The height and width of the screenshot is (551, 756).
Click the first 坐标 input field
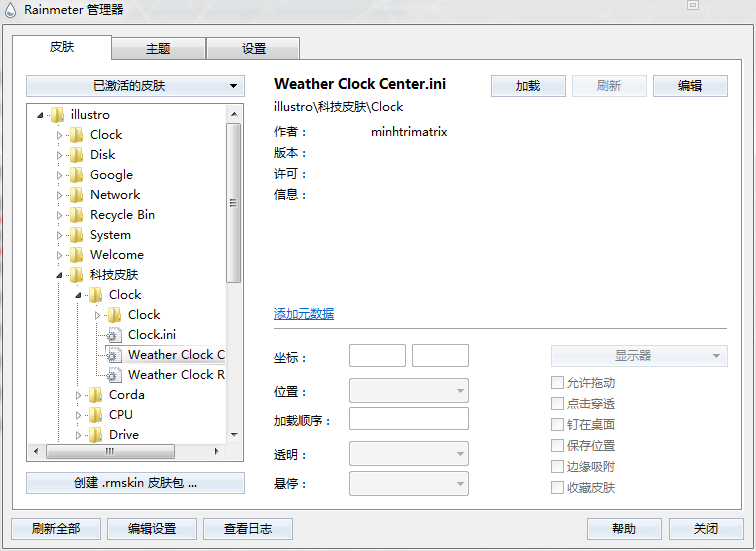pyautogui.click(x=378, y=356)
